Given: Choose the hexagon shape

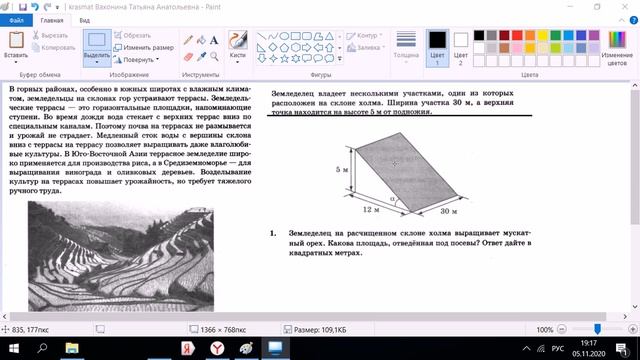Looking at the screenshot, I should click(x=295, y=47).
